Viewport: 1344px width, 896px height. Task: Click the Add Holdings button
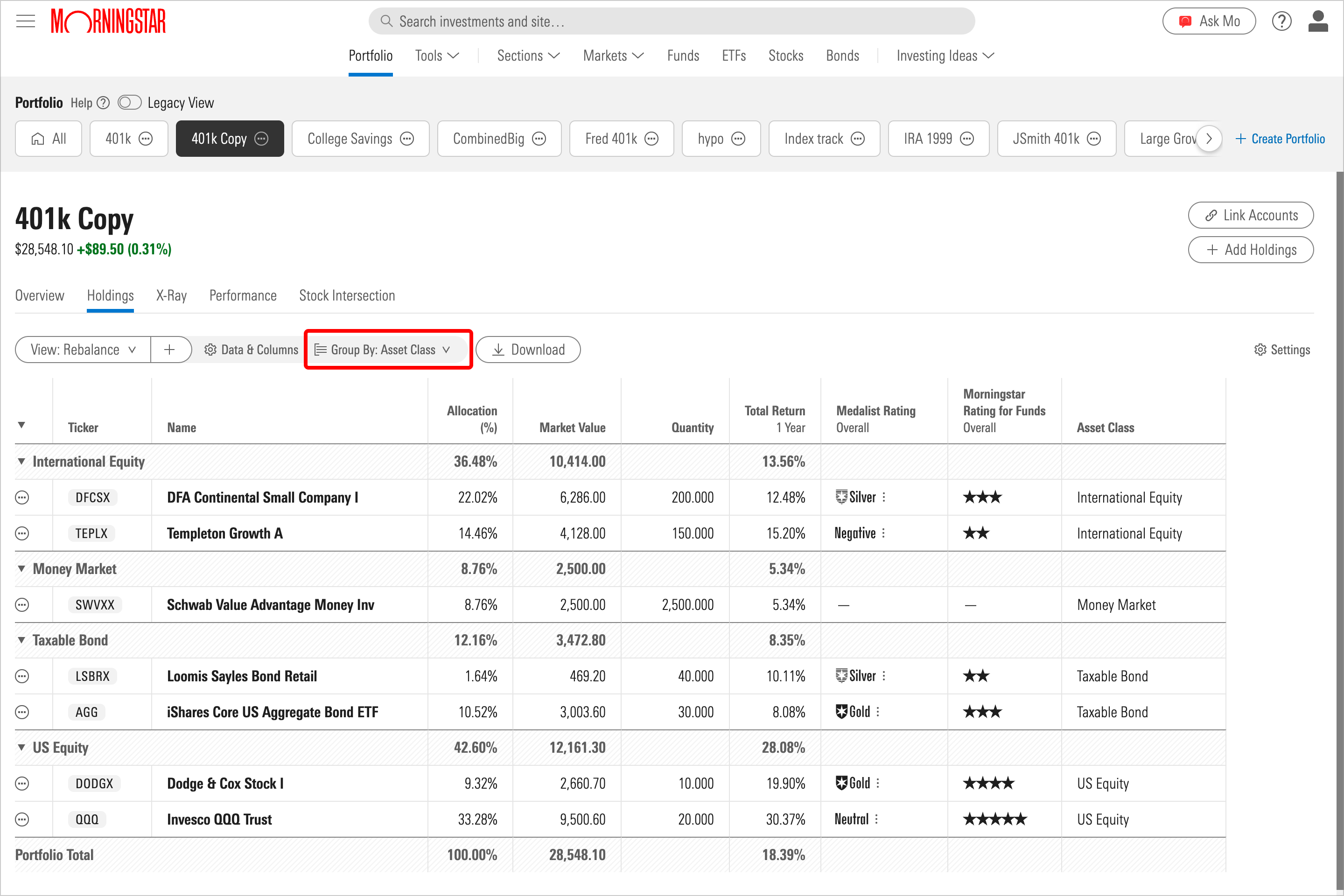click(1251, 250)
